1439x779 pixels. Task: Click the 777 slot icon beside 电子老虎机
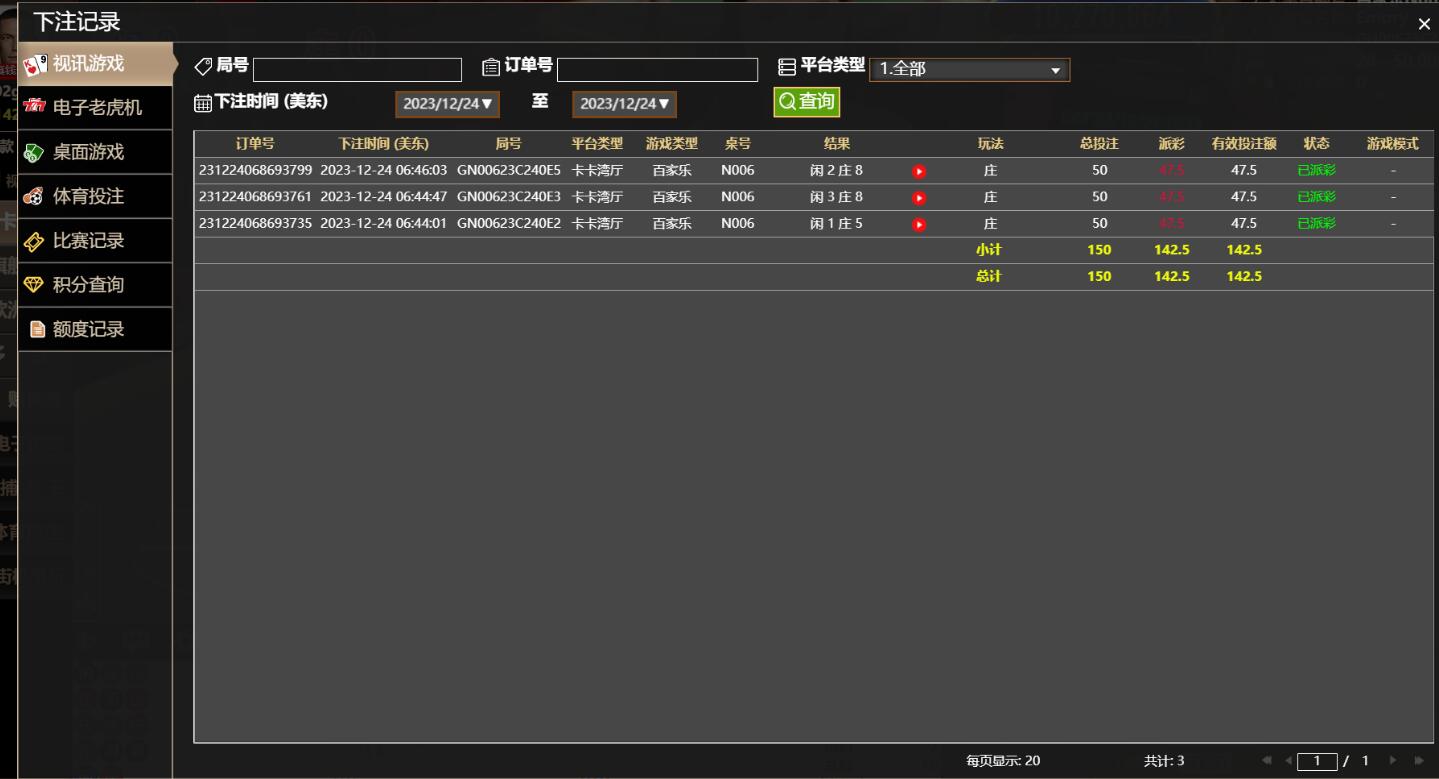click(x=35, y=106)
